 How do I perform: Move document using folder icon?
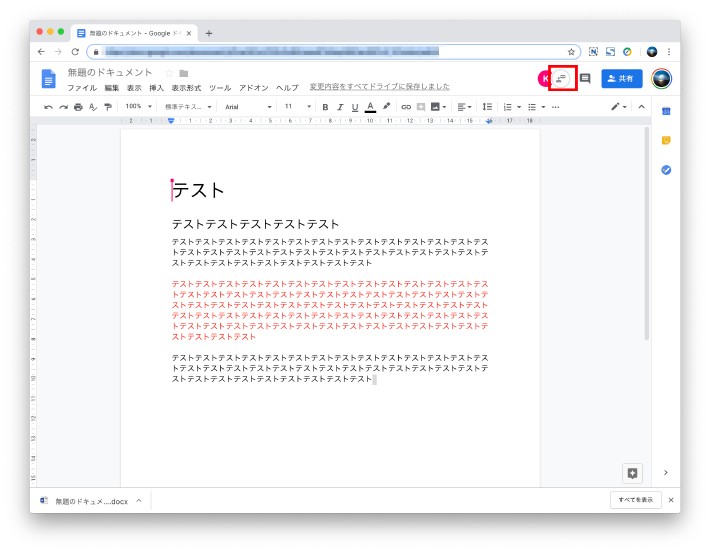point(183,73)
